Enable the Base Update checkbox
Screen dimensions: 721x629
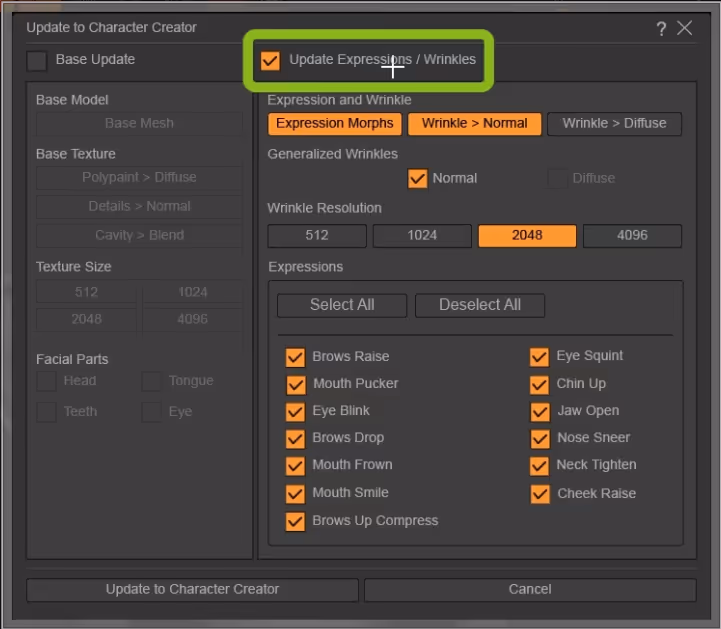pyautogui.click(x=37, y=60)
